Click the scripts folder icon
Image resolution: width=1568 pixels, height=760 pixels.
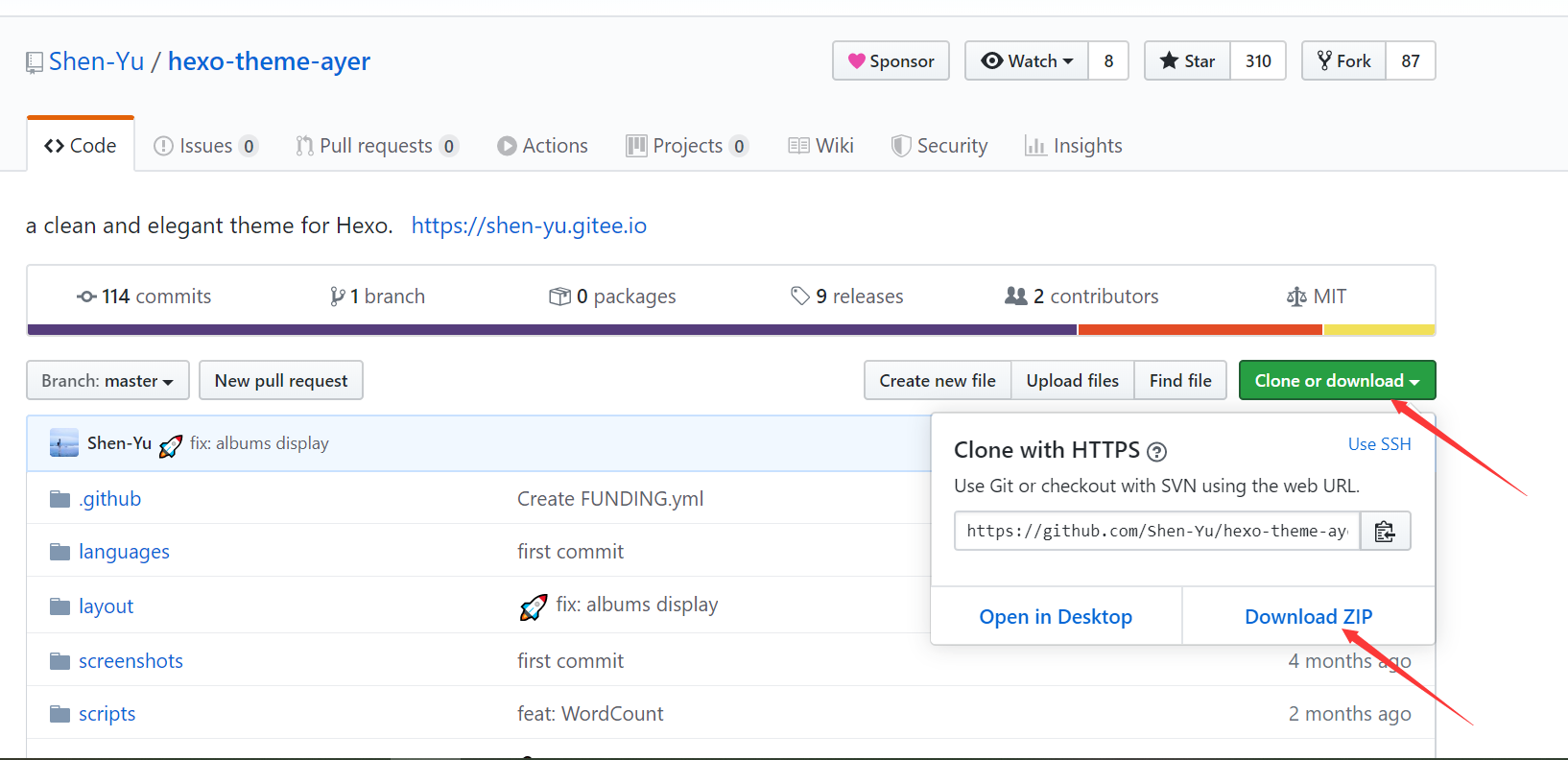pyautogui.click(x=59, y=714)
